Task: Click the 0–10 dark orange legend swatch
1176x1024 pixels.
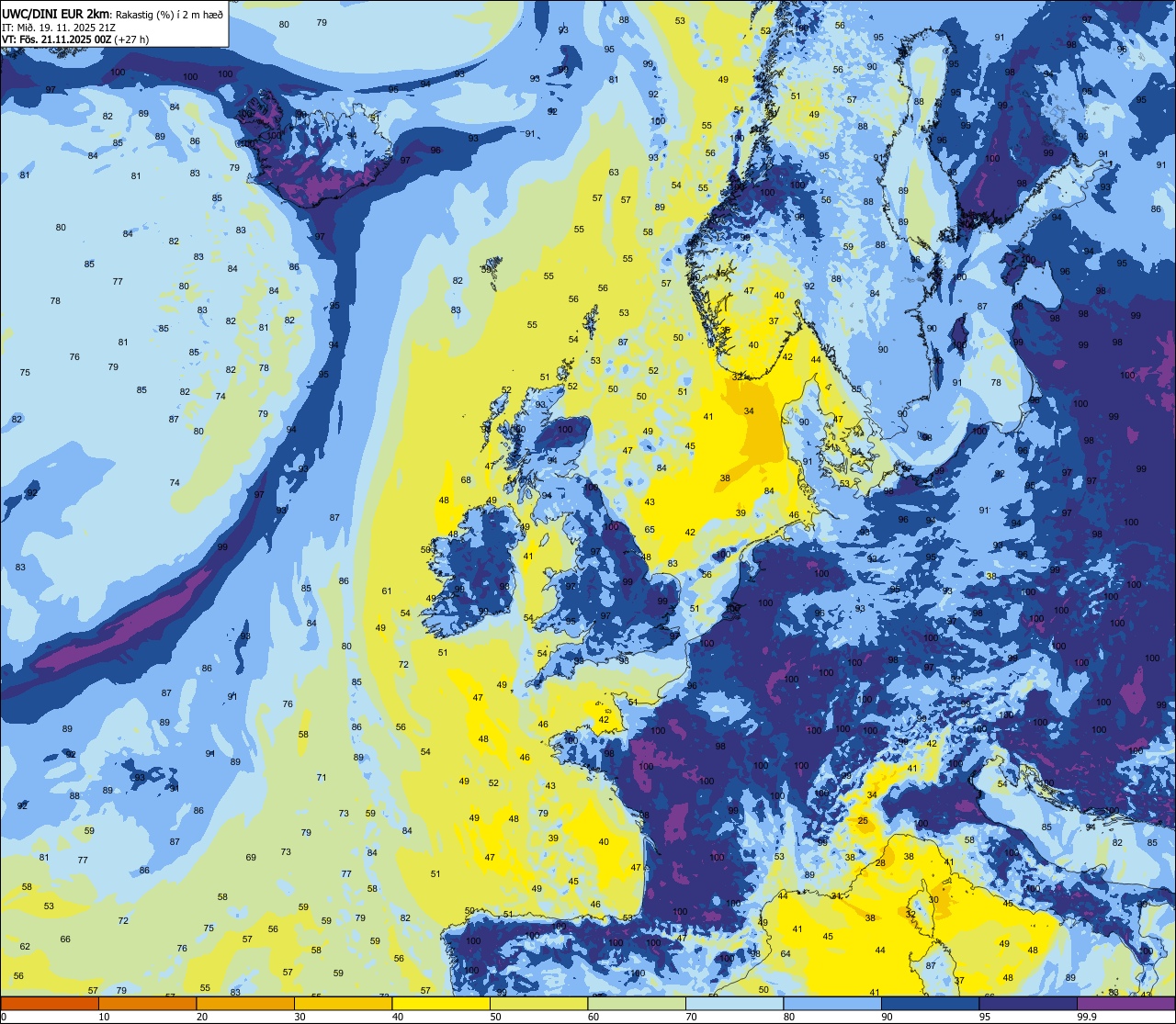Action: [x=50, y=1004]
